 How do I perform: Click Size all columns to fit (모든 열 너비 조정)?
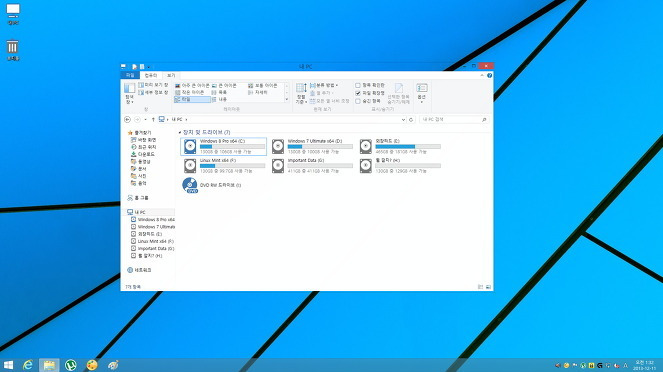(329, 101)
